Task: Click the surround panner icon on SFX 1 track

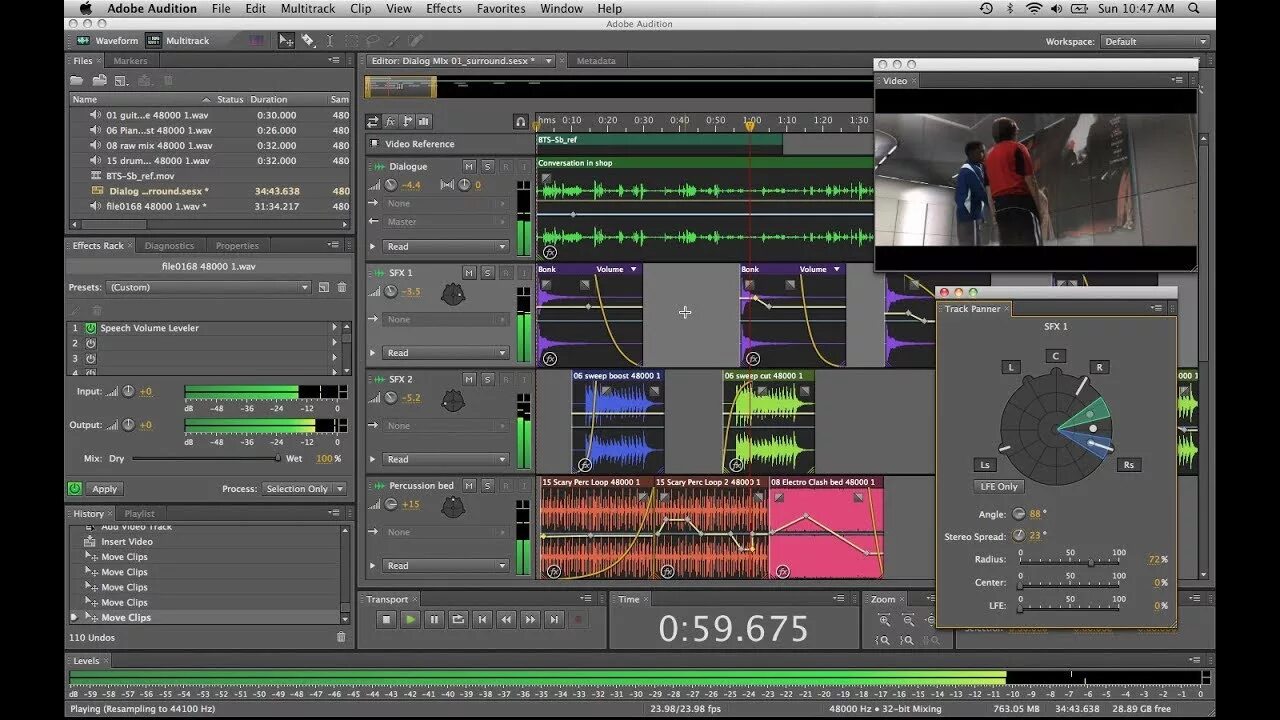Action: click(453, 293)
